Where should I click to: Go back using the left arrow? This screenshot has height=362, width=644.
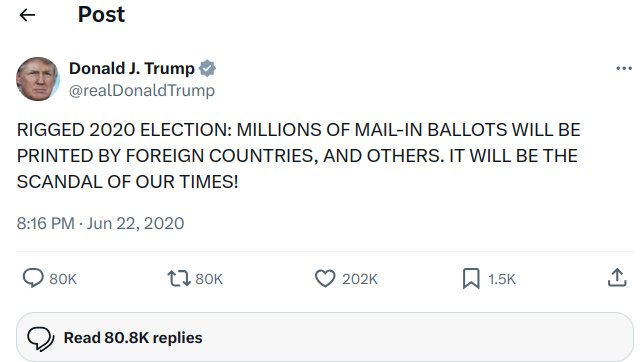(27, 15)
